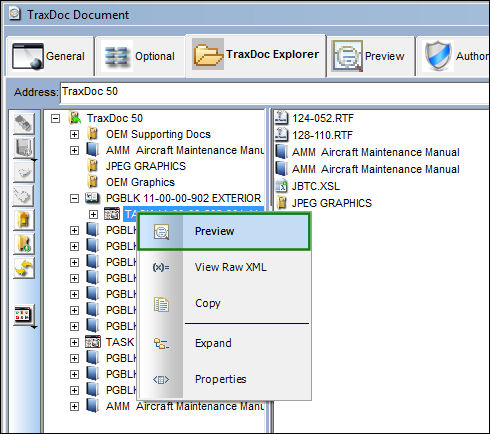This screenshot has width=490, height=434.
Task: Select bottom AMM Aircraft Maintenance Manual tree row
Action: (184, 406)
